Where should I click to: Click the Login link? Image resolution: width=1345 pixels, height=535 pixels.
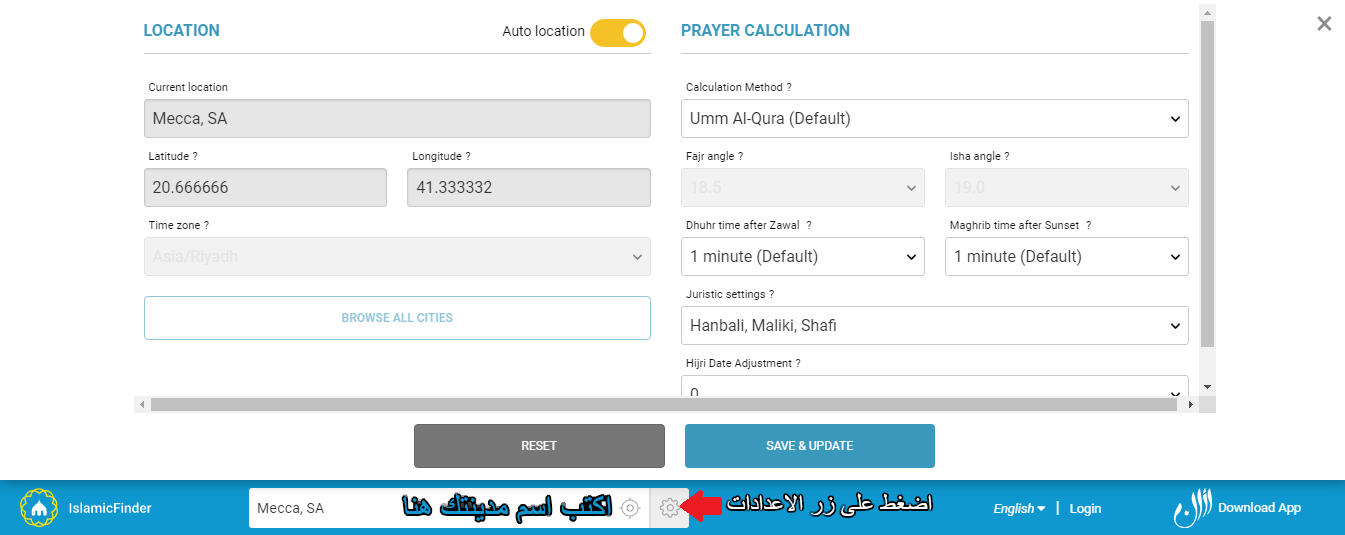pos(1085,508)
